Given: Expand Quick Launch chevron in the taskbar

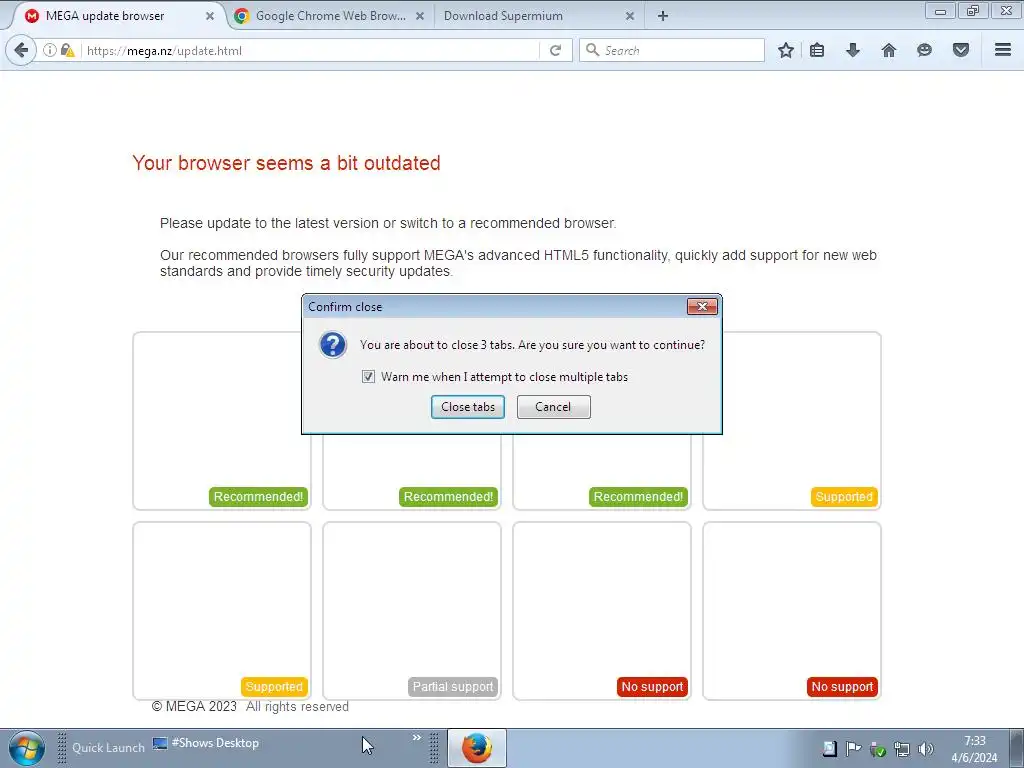Looking at the screenshot, I should tap(417, 738).
